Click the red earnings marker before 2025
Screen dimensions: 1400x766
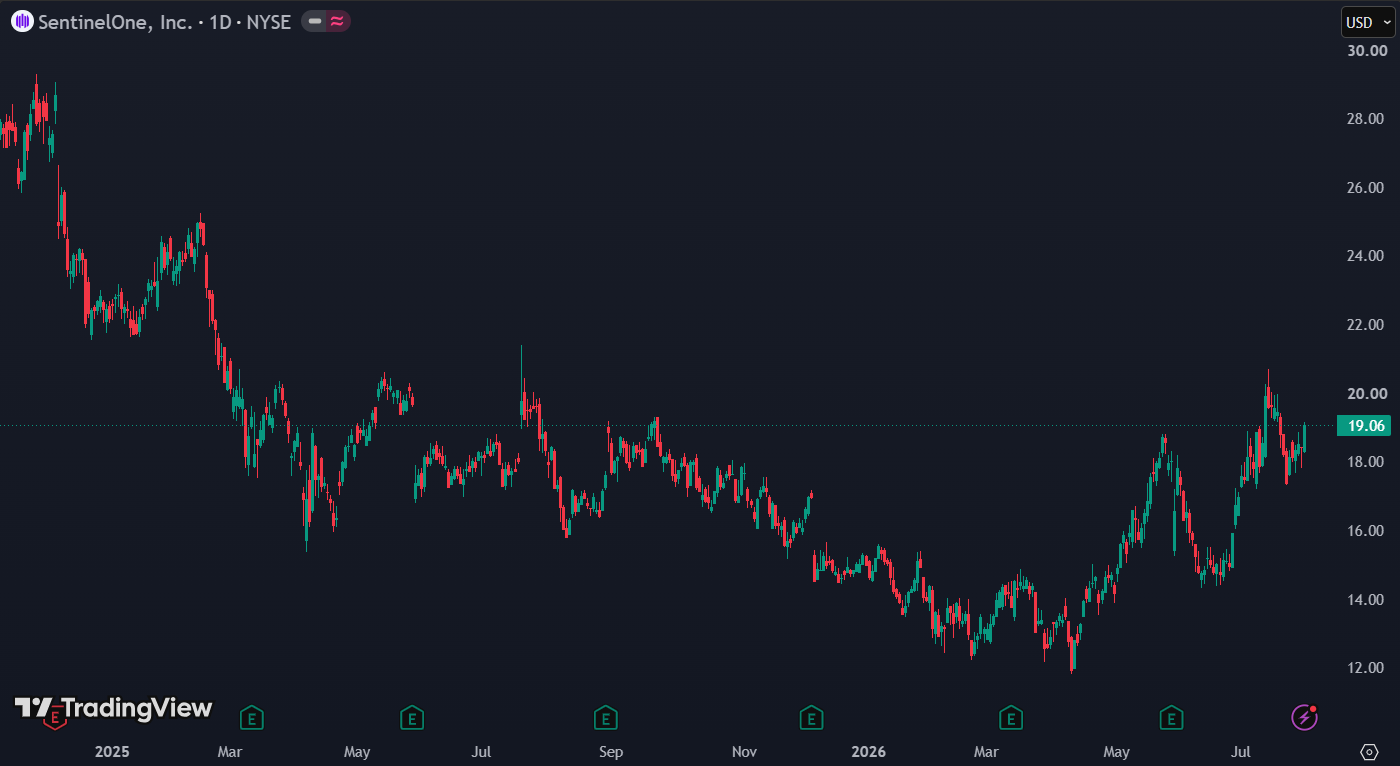tap(56, 716)
